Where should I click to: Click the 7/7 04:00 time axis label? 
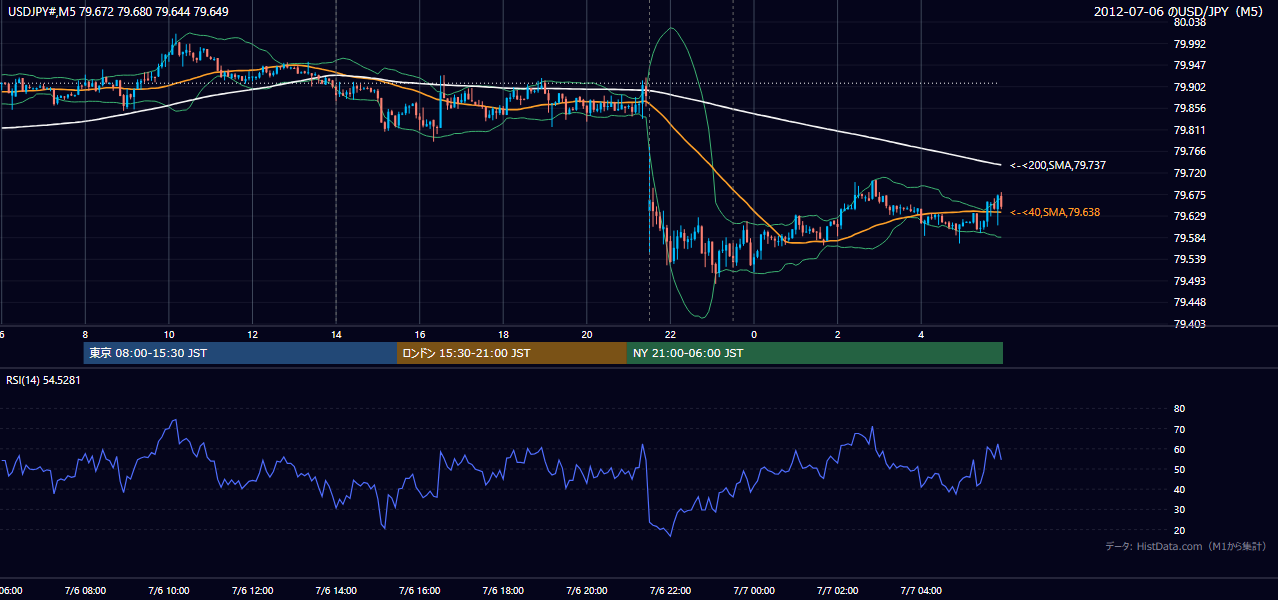point(922,590)
